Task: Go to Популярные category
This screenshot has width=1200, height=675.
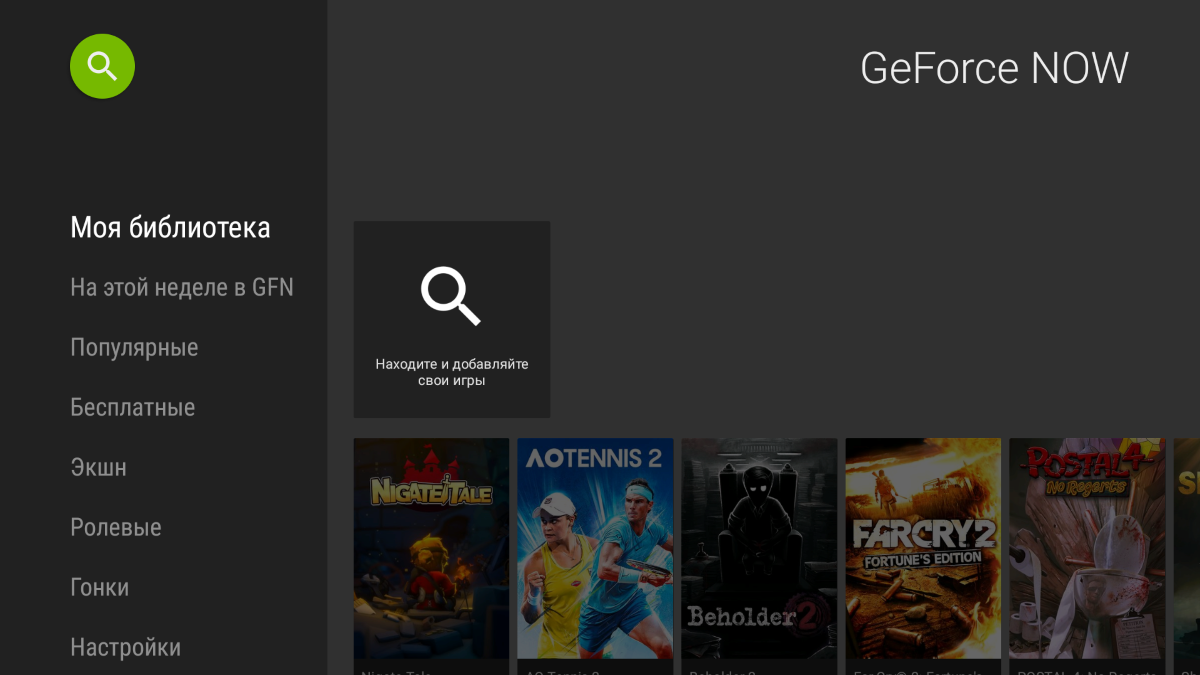Action: (134, 348)
